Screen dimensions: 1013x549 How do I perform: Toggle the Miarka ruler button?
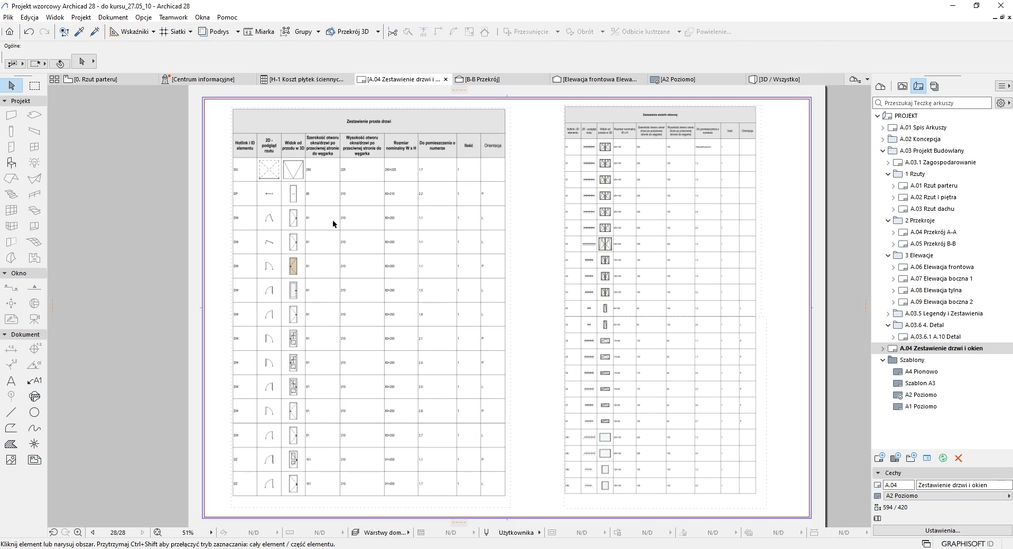(x=260, y=32)
